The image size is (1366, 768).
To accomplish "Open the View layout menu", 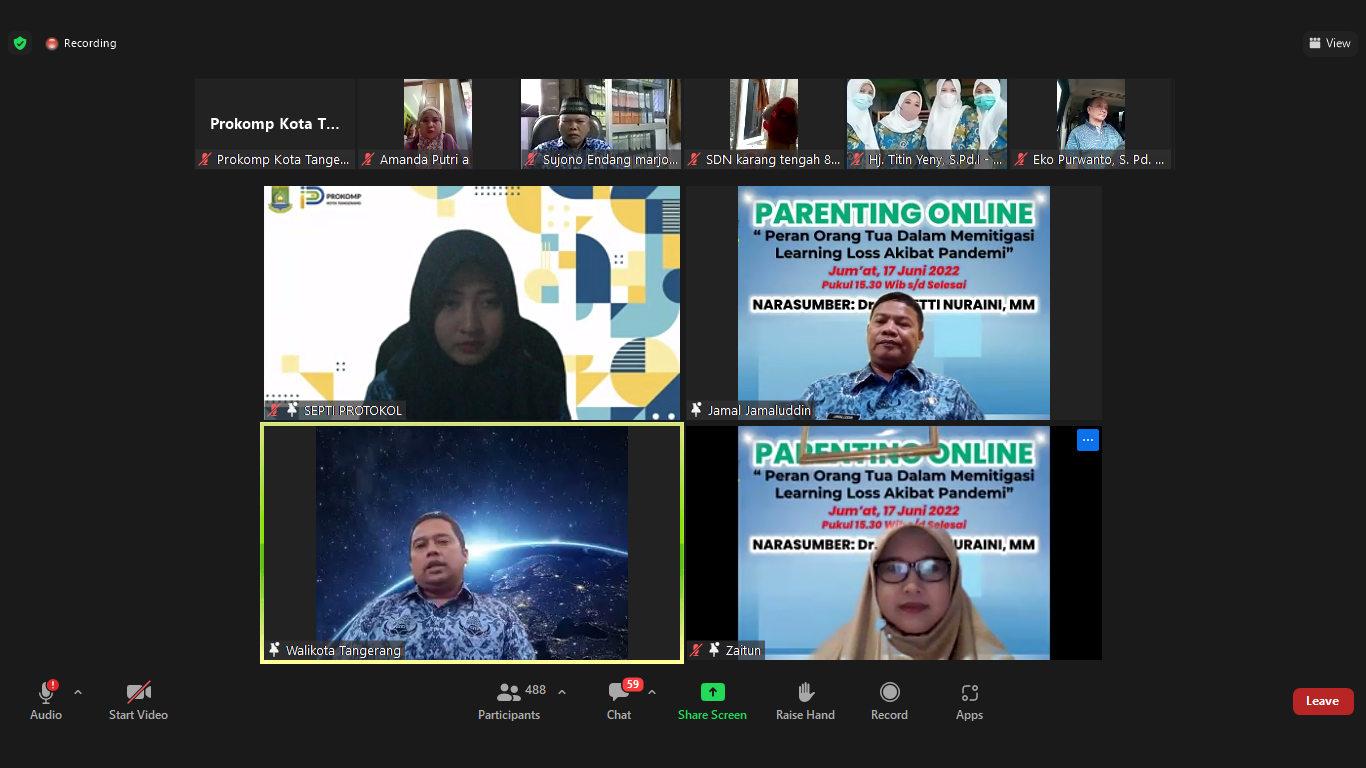I will (1330, 43).
